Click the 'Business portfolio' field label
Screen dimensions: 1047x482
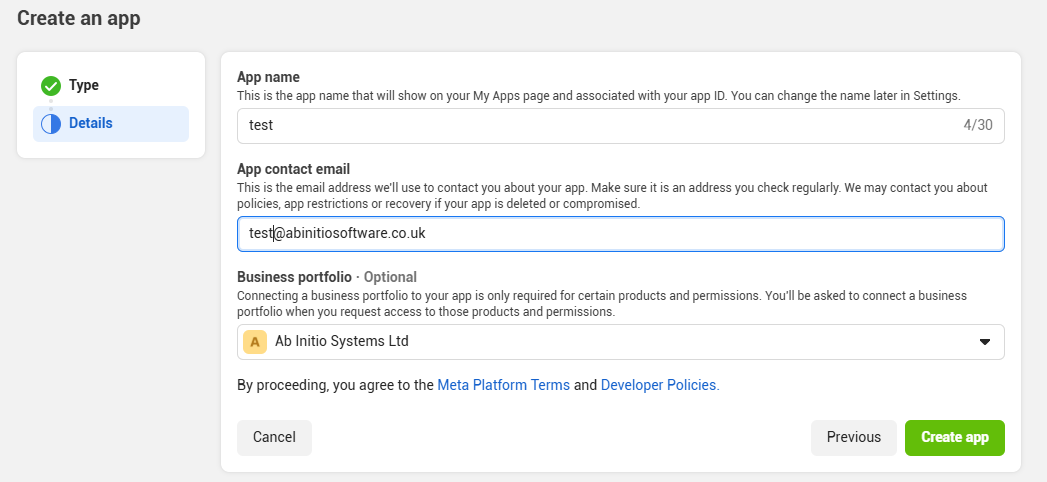point(294,277)
